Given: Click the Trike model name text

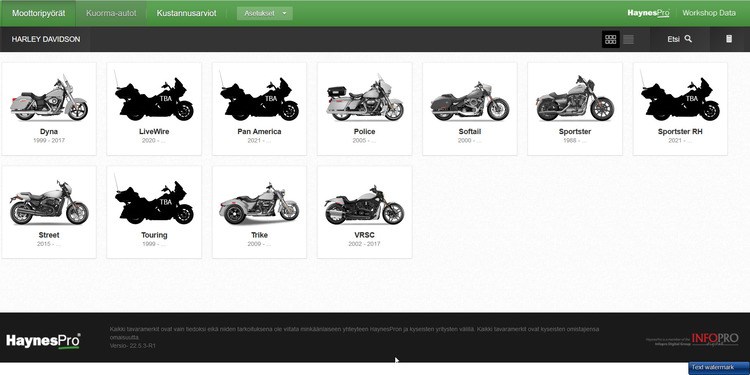Looking at the screenshot, I should click(259, 235).
